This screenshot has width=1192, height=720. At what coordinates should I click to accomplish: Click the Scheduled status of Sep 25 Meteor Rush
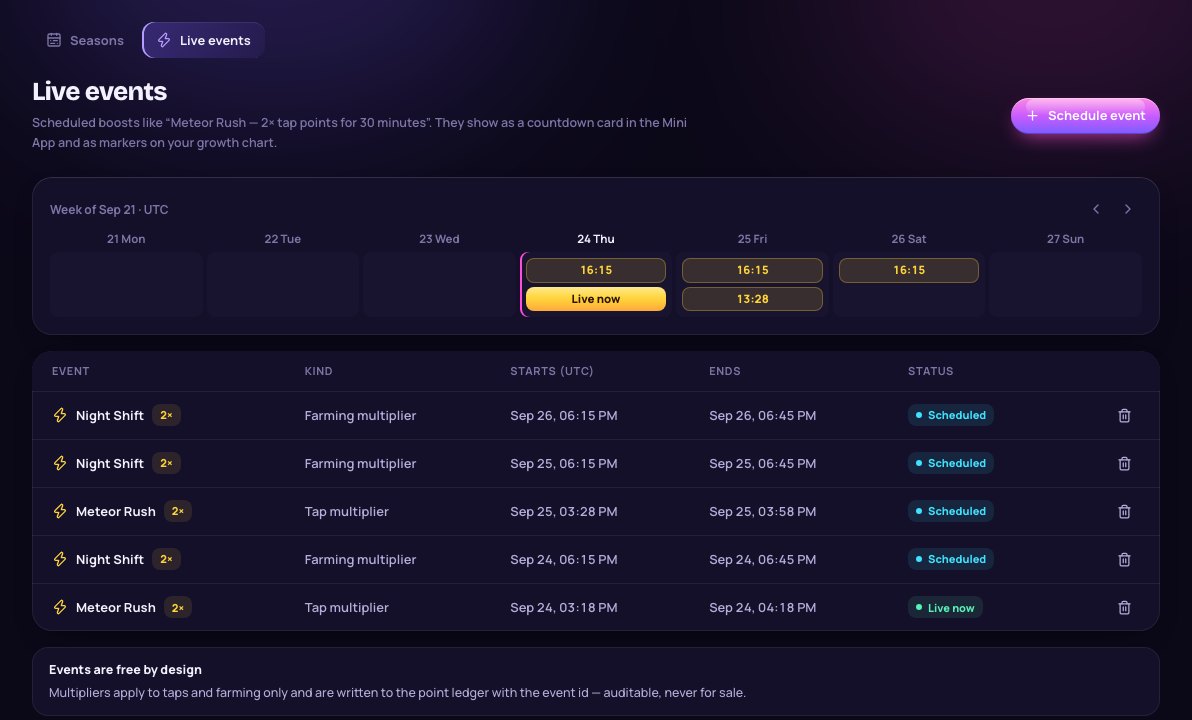950,511
